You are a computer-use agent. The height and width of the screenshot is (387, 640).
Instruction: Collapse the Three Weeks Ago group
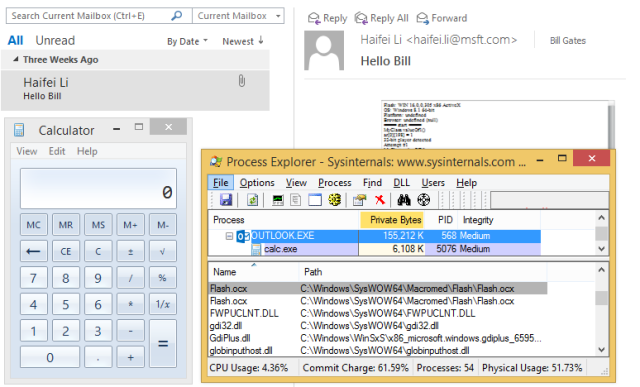(16, 60)
